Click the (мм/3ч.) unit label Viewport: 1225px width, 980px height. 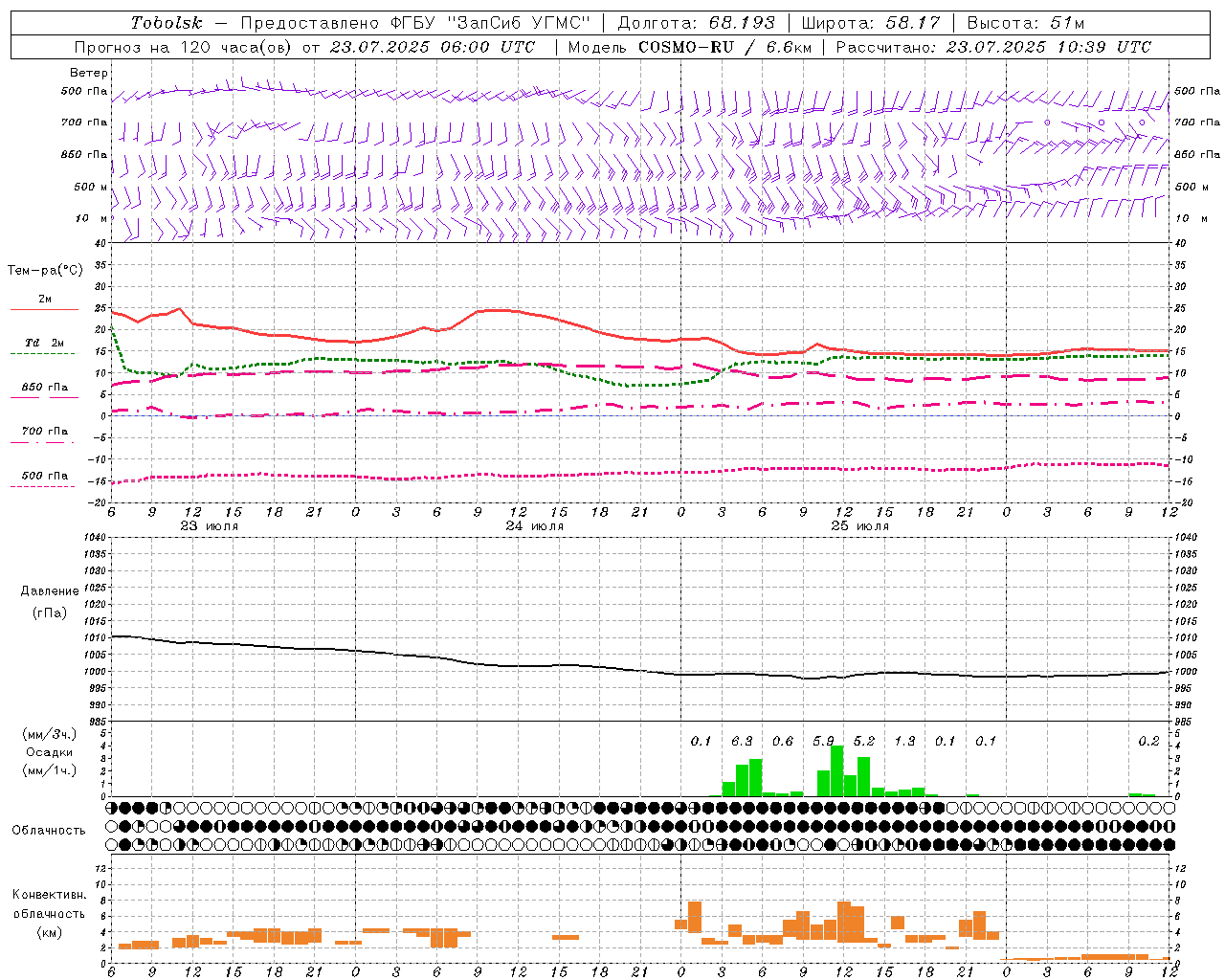click(x=49, y=734)
